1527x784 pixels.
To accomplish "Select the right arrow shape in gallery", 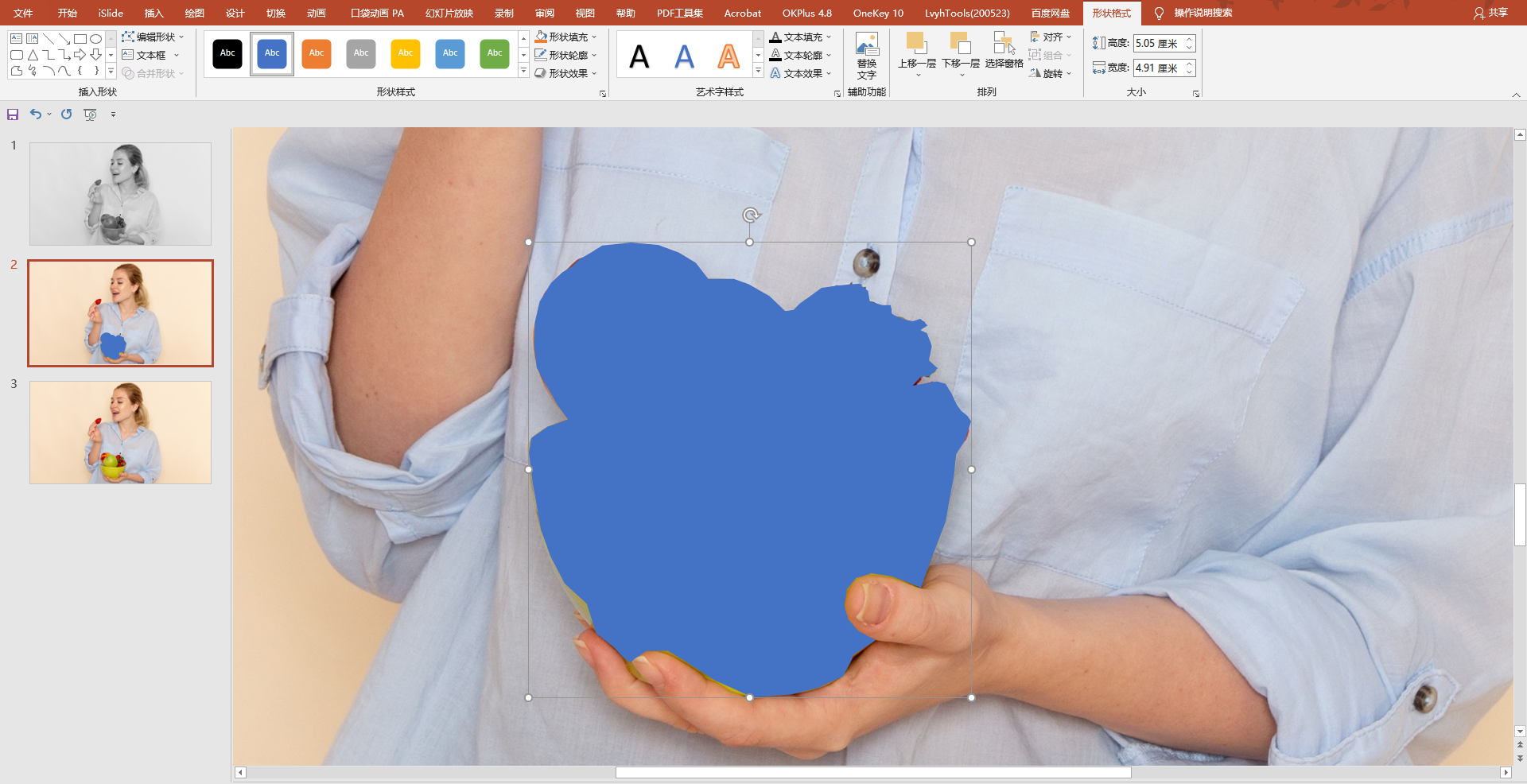I will point(80,55).
